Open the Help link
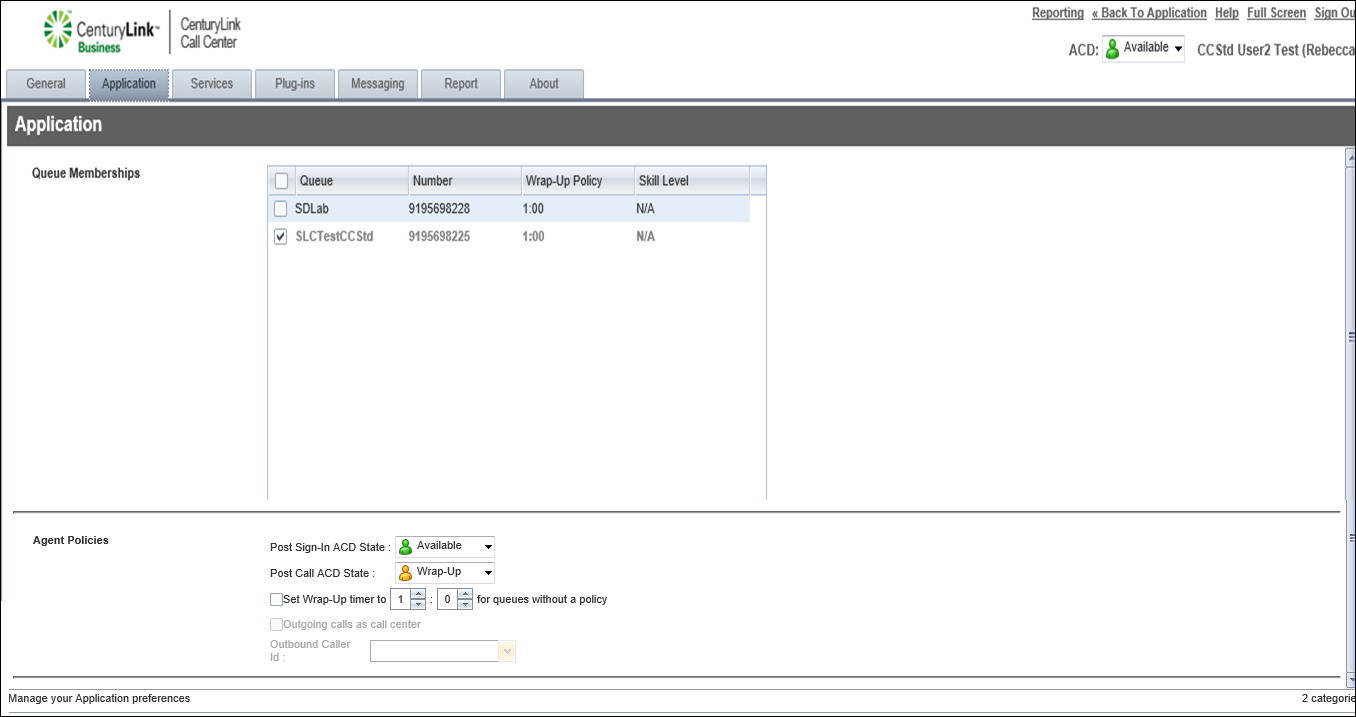The height and width of the screenshot is (717, 1356). 1227,13
